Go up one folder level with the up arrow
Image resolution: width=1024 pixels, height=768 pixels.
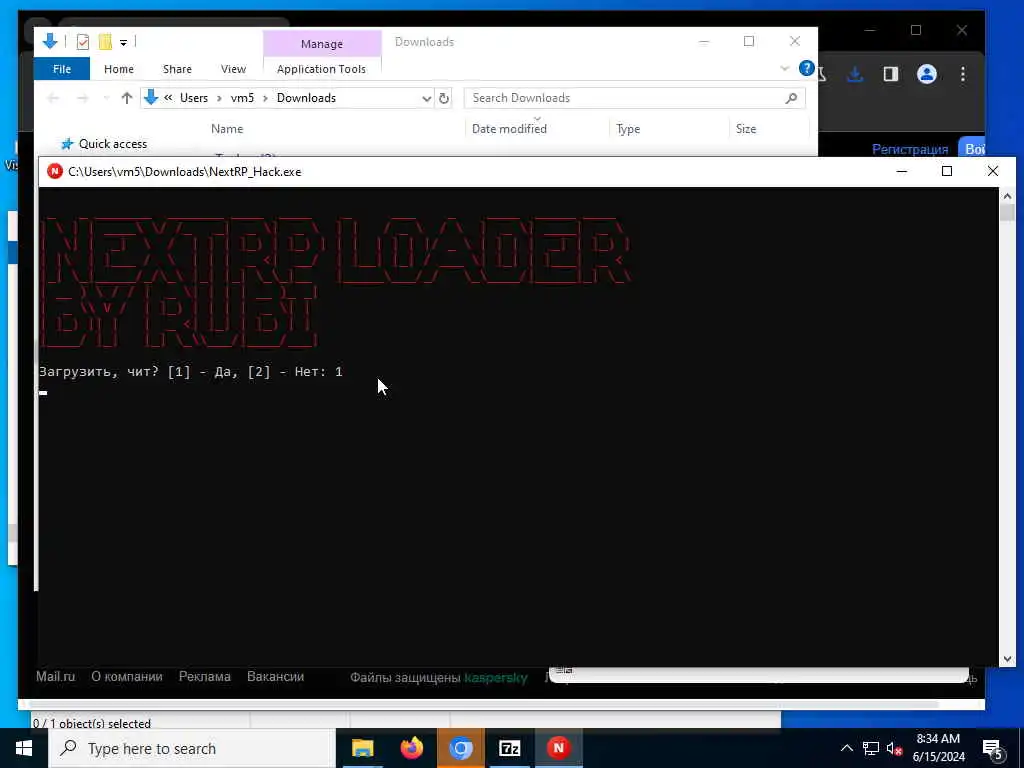point(127,98)
